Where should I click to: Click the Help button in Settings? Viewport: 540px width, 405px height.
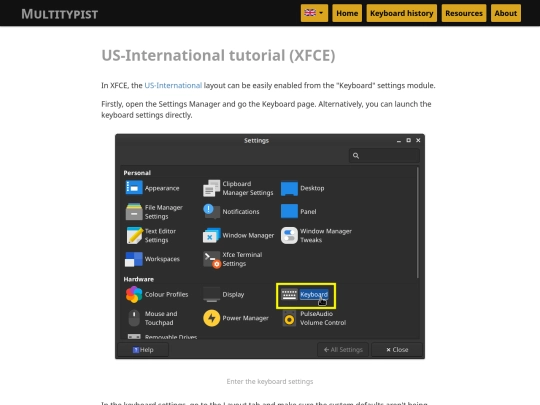pos(143,350)
